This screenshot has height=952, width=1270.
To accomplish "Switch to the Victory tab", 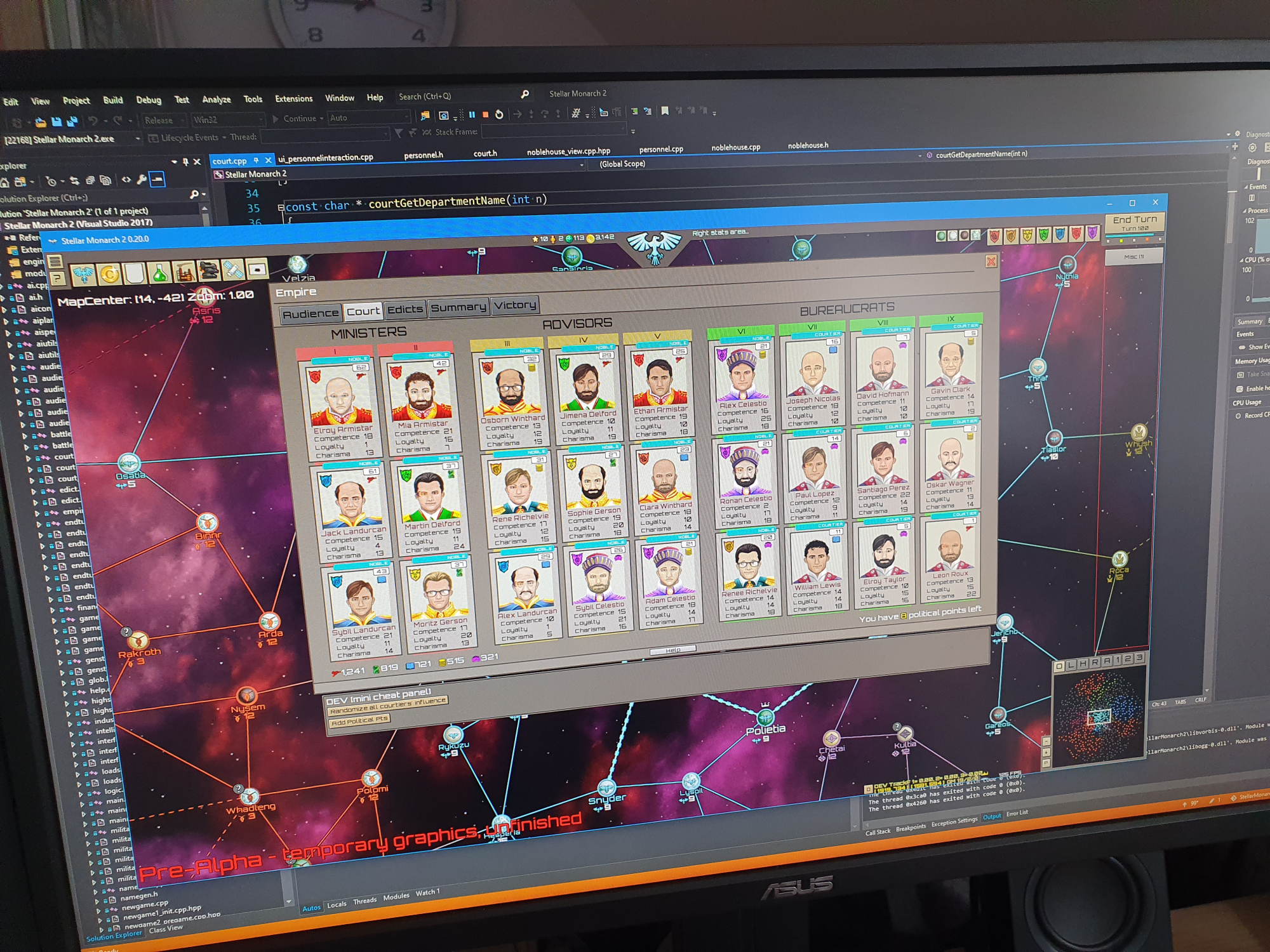I will (x=514, y=305).
